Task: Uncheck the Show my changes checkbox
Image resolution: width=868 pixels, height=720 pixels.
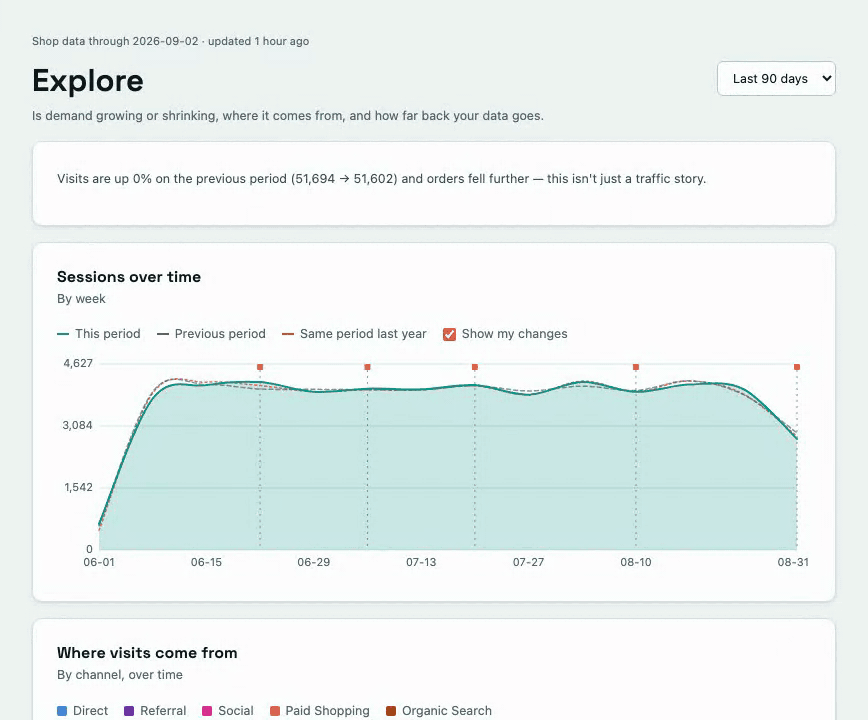Action: [x=450, y=334]
